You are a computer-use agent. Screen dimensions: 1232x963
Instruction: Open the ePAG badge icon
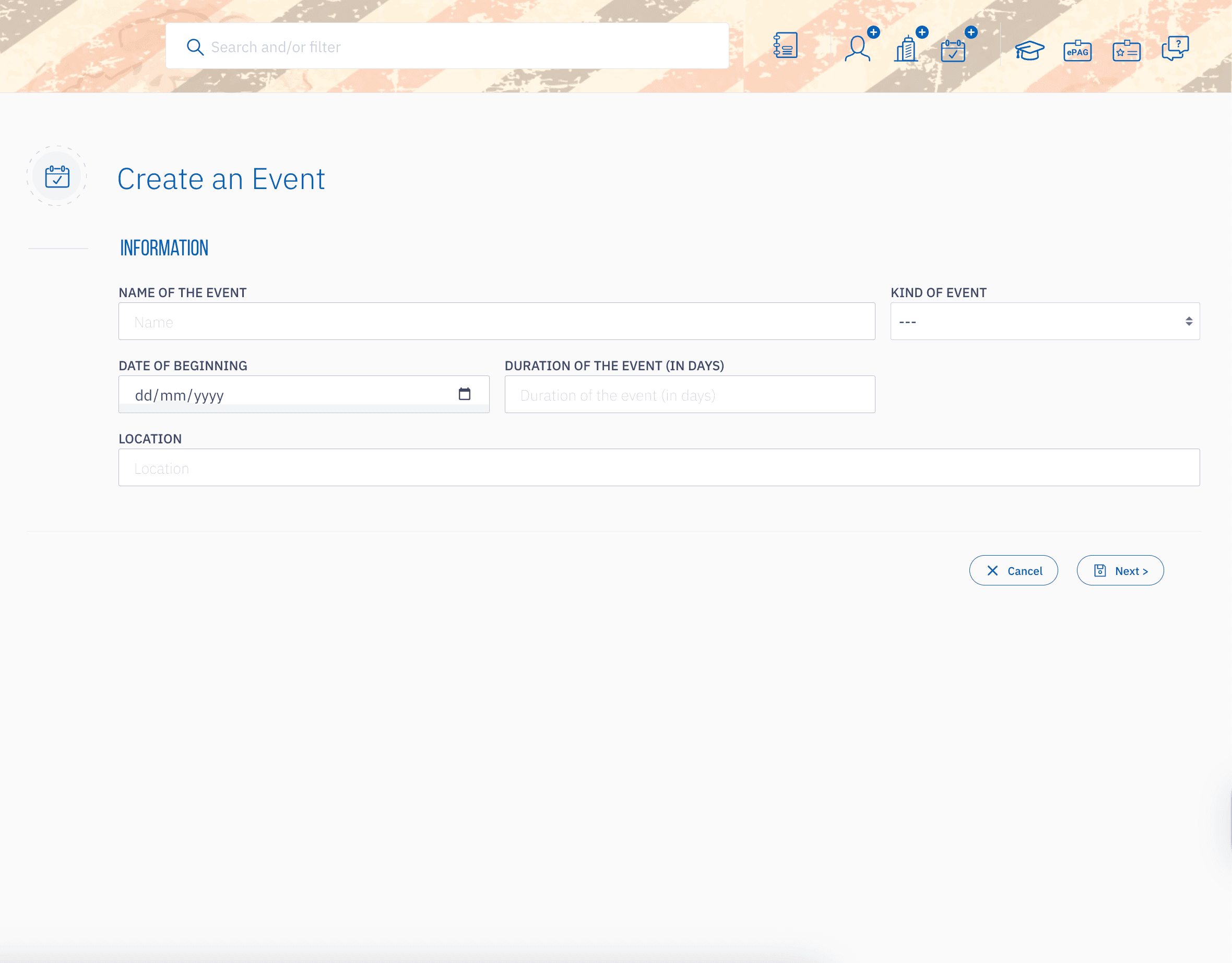point(1077,51)
